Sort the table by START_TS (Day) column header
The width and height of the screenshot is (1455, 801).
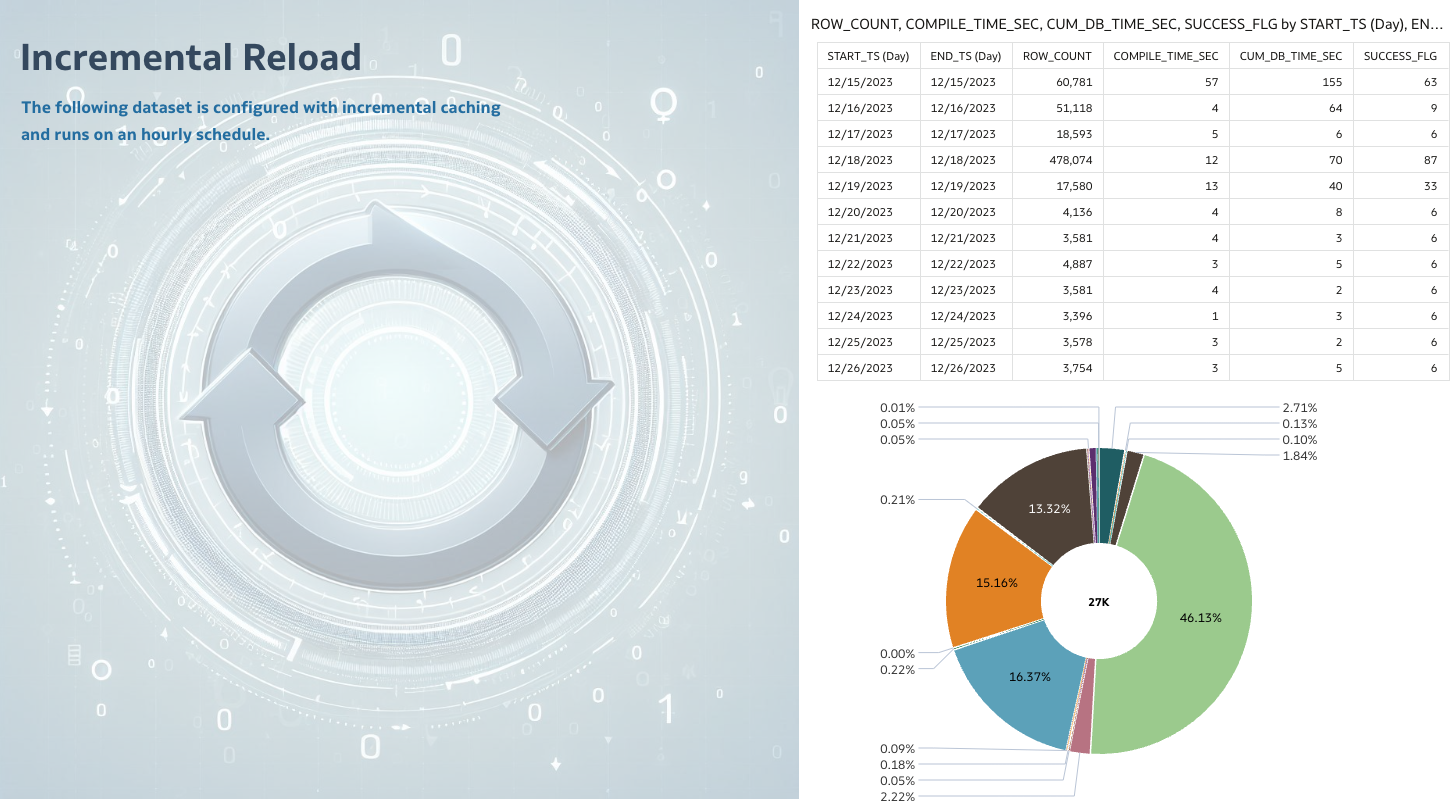click(x=866, y=56)
